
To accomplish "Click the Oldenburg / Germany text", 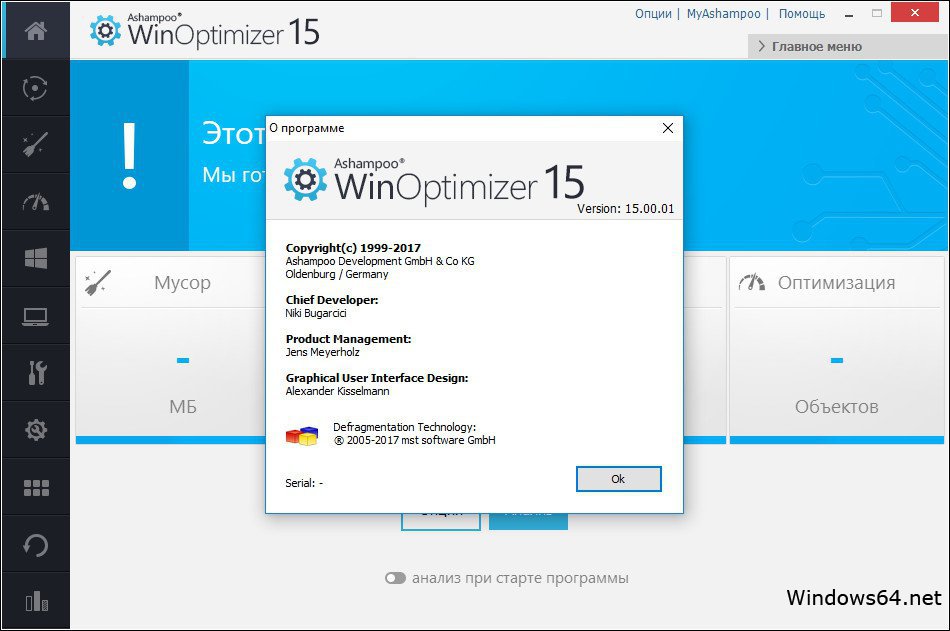I will 337,275.
